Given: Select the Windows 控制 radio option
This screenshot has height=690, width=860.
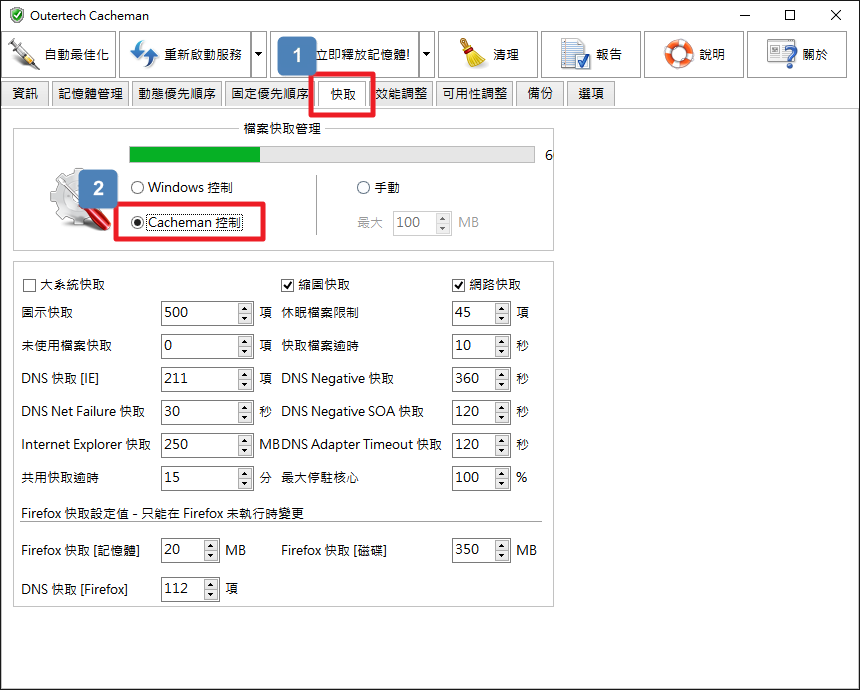Looking at the screenshot, I should 138,187.
